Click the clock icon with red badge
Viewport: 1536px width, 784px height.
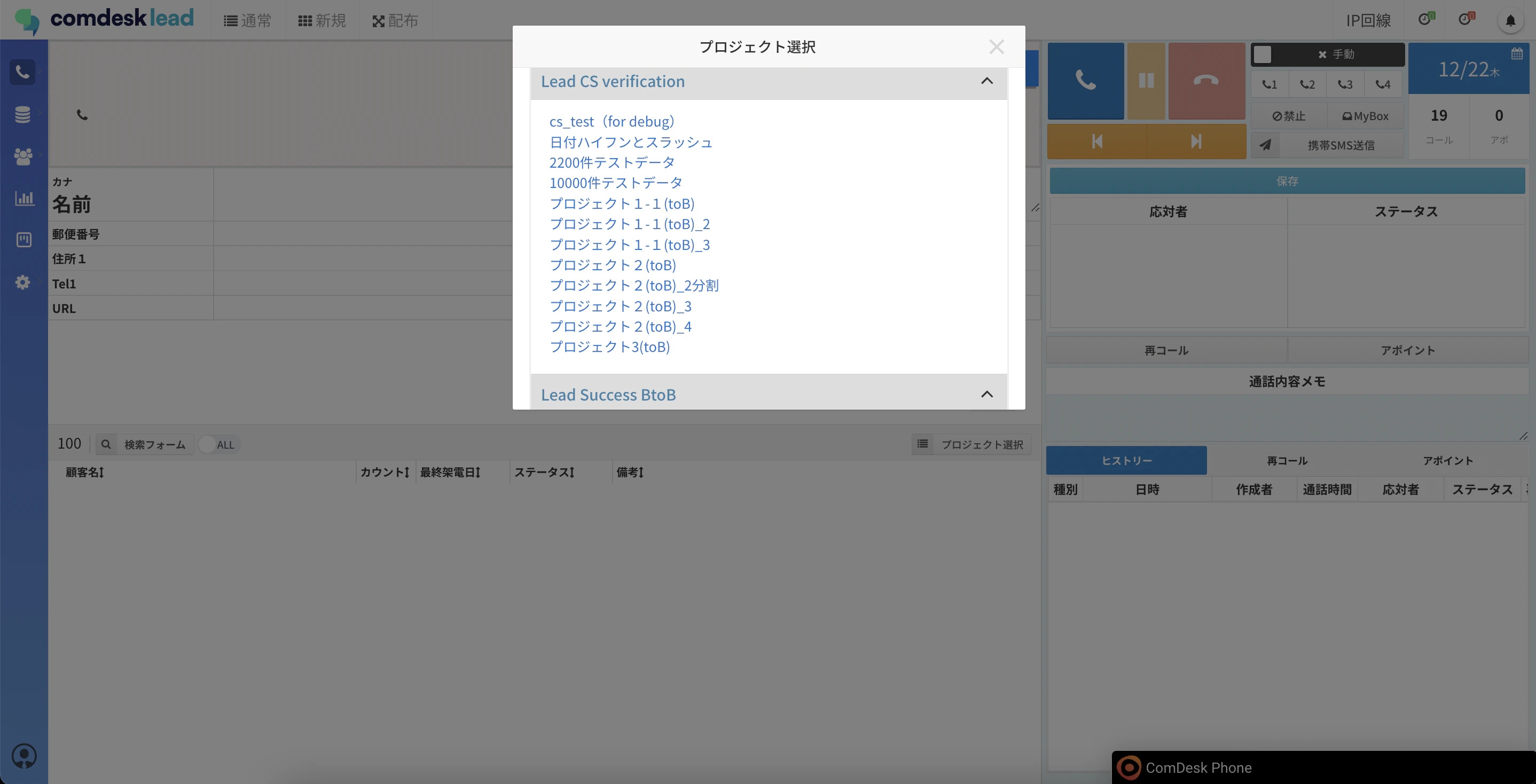1465,20
